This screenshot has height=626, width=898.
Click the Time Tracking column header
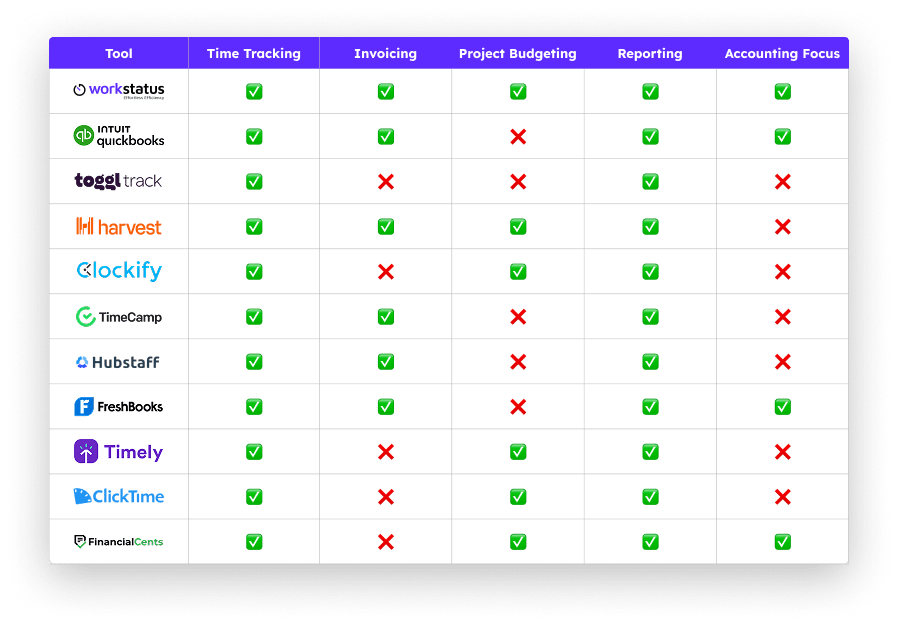click(x=254, y=54)
